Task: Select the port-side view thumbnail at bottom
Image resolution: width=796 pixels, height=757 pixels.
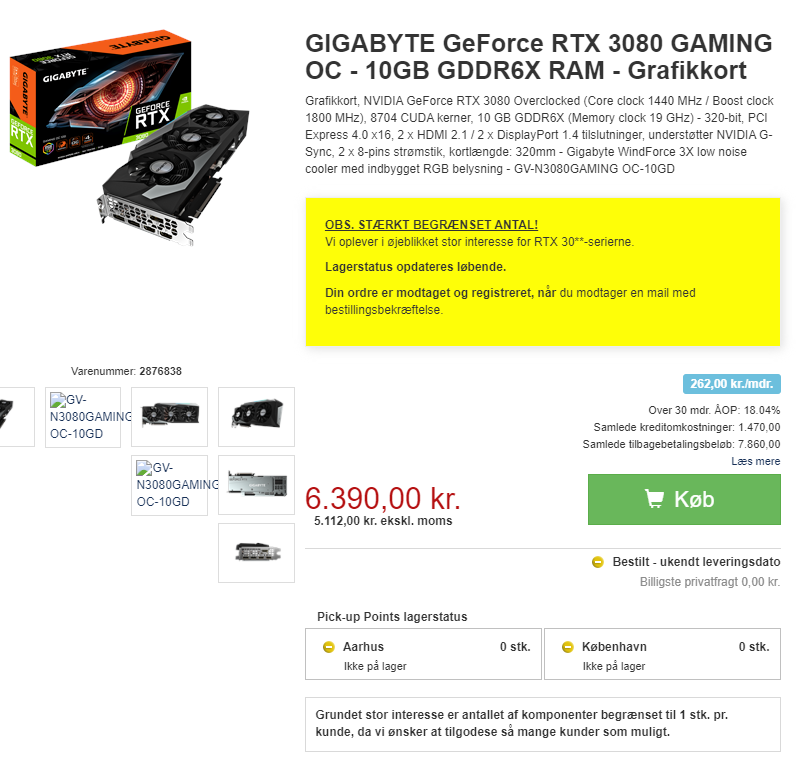Action: (256, 553)
